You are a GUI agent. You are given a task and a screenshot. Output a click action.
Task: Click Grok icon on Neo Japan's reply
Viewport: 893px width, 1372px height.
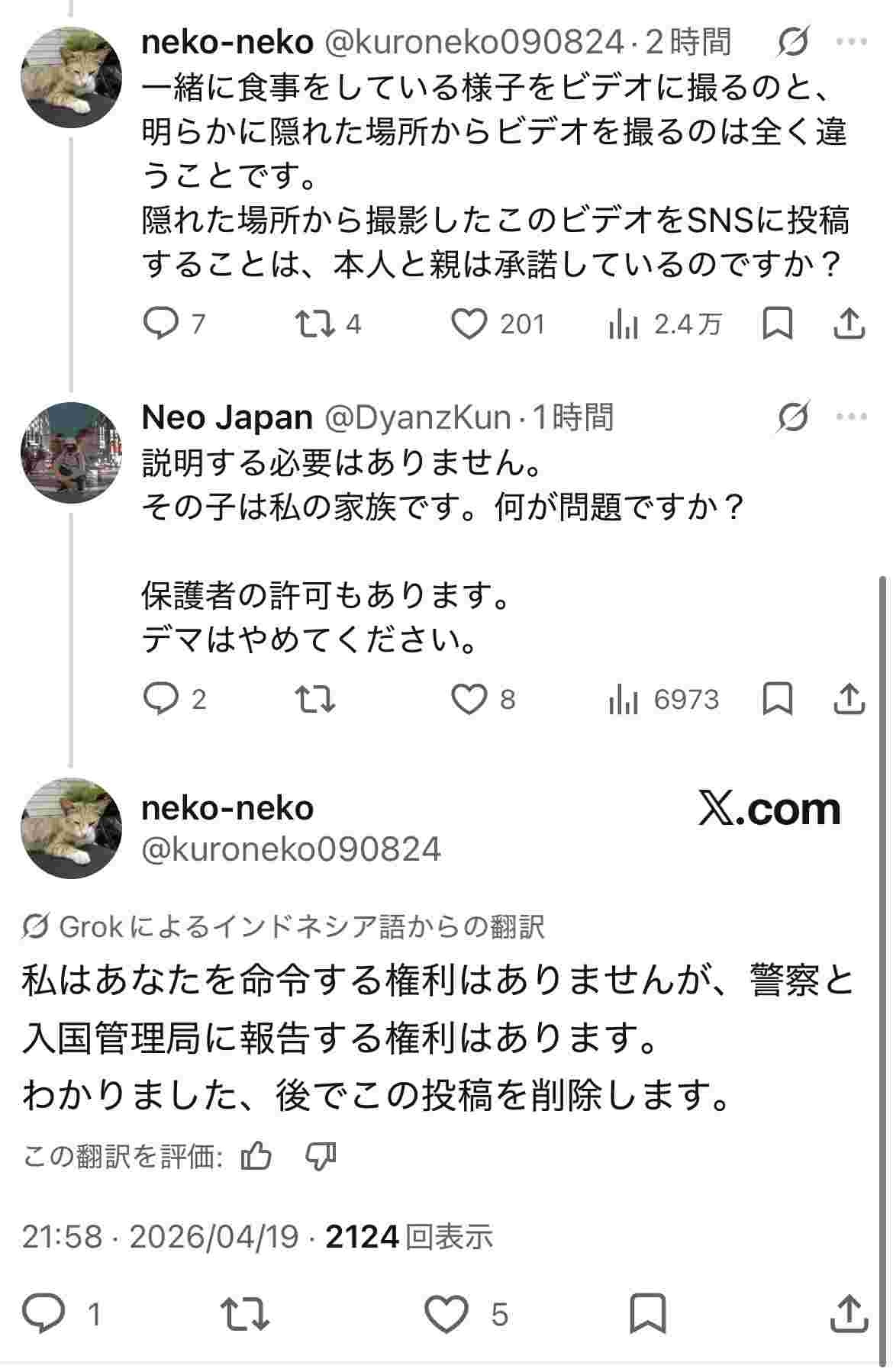click(793, 417)
